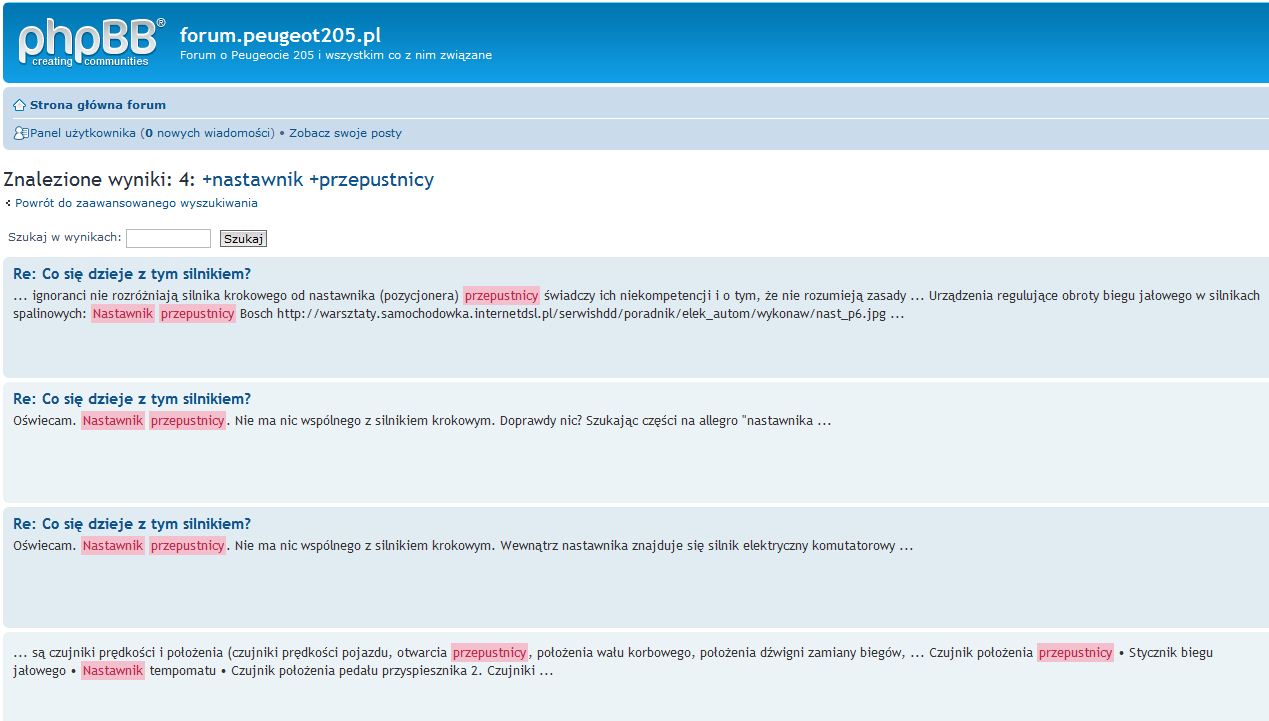
Task: Click the phpBB logo in the header
Action: tap(90, 42)
